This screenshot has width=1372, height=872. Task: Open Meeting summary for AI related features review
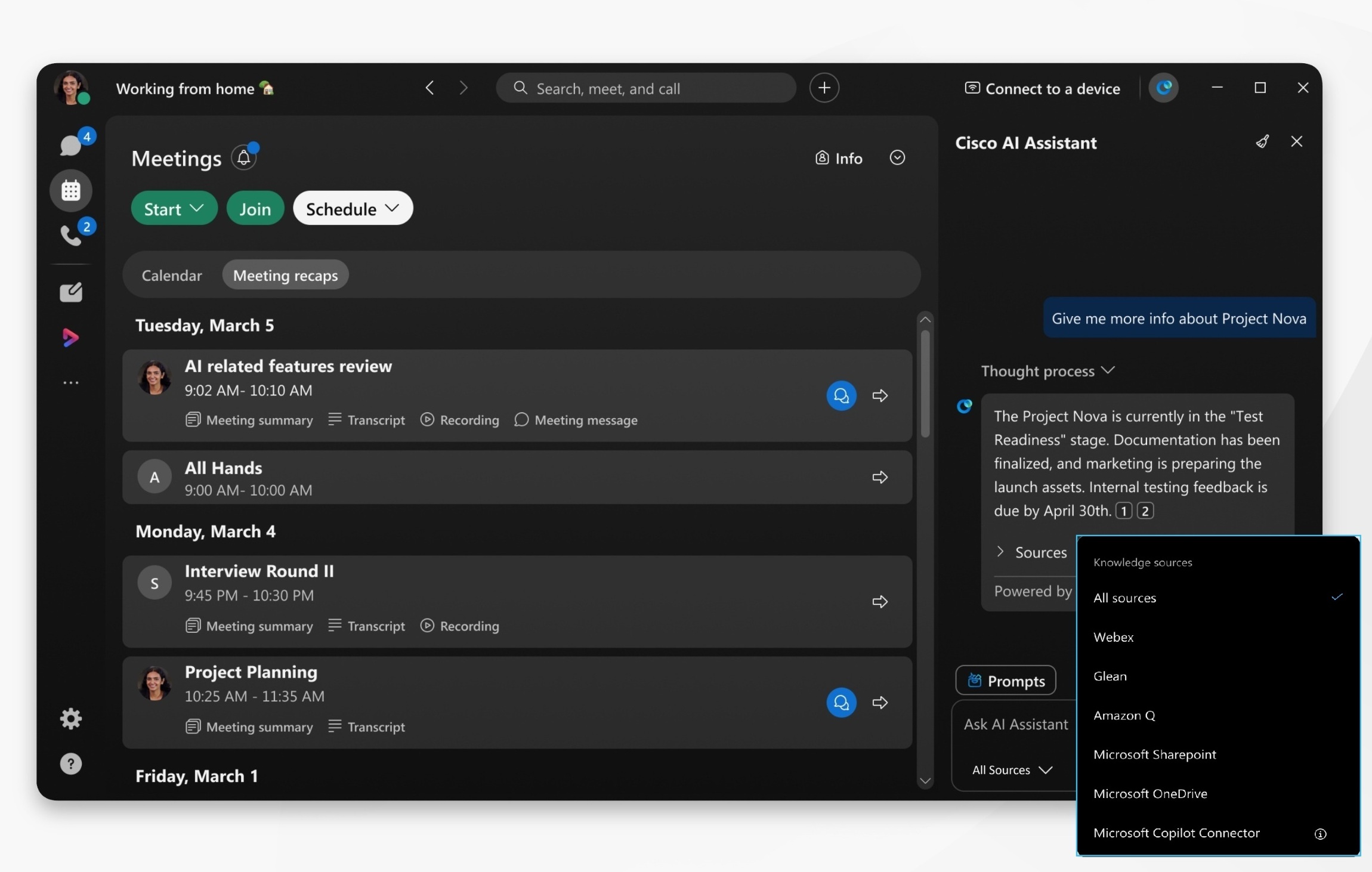[x=249, y=420]
